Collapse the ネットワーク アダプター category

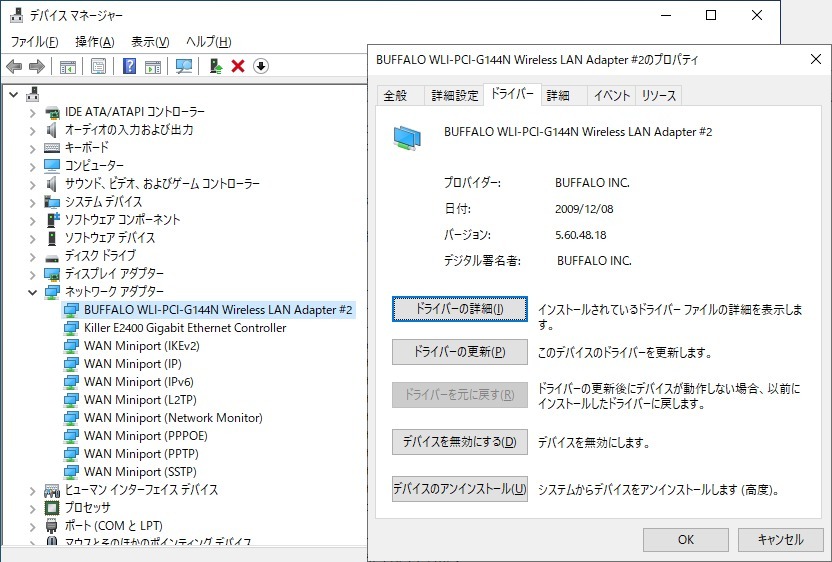point(32,292)
